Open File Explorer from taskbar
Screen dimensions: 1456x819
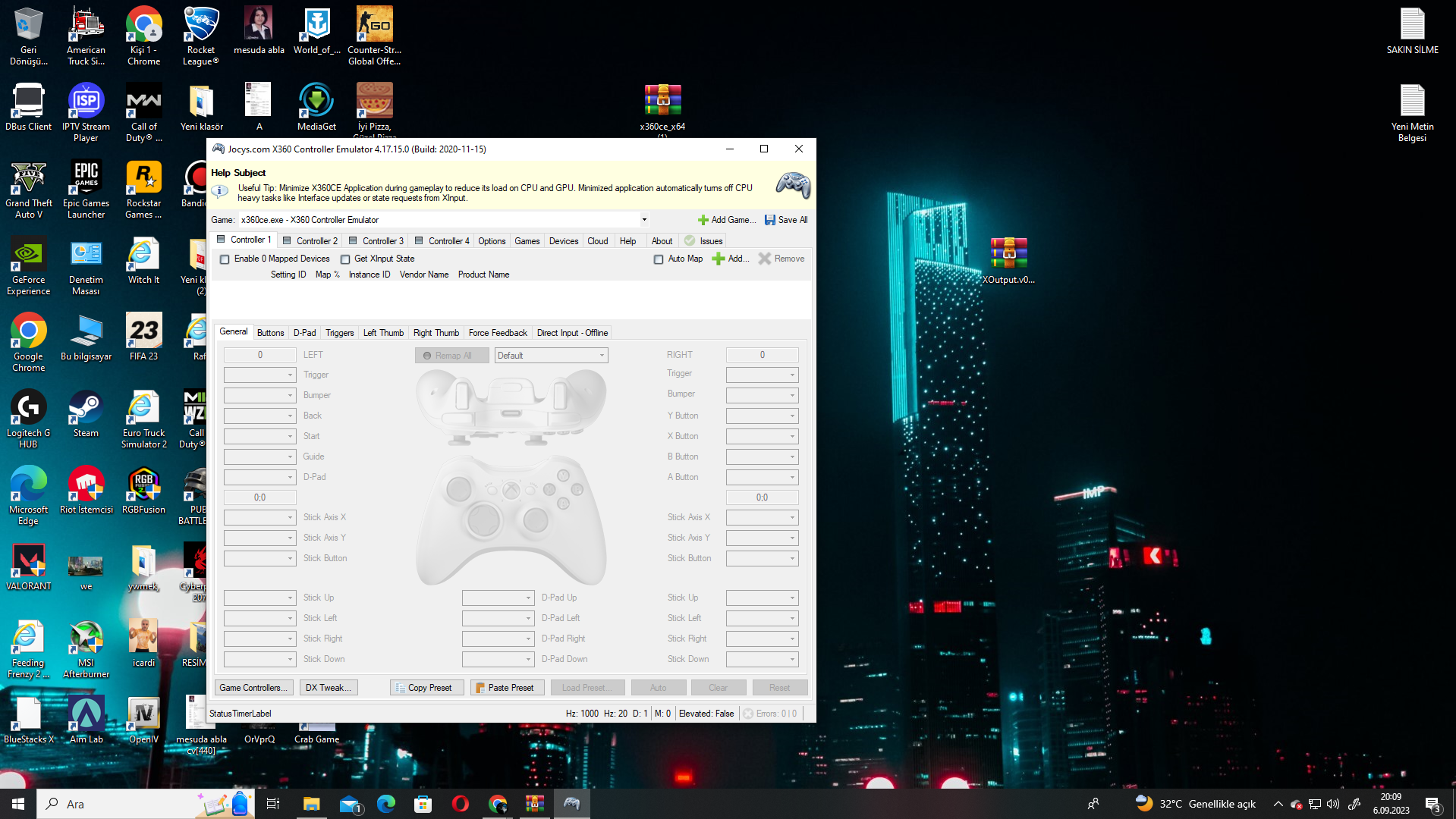pyautogui.click(x=311, y=804)
